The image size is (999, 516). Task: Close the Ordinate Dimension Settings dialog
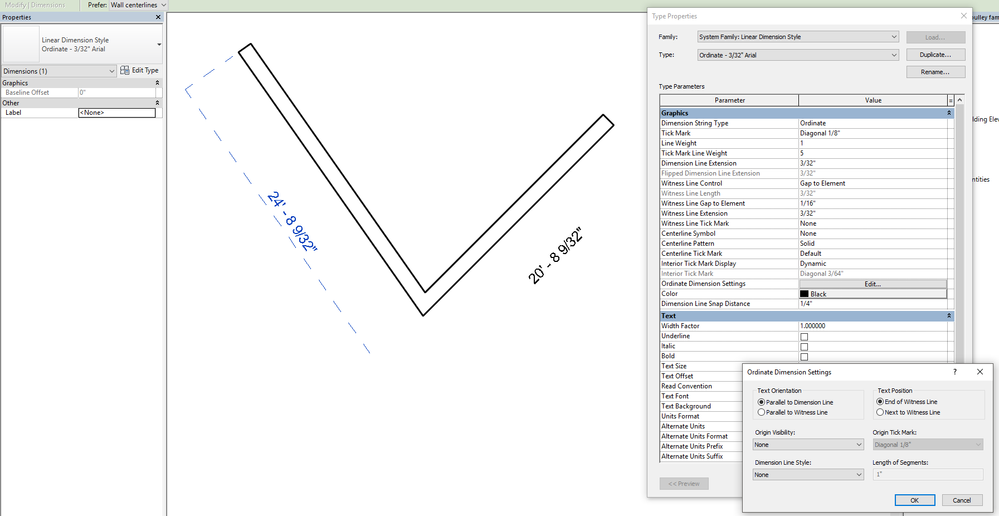(x=980, y=372)
